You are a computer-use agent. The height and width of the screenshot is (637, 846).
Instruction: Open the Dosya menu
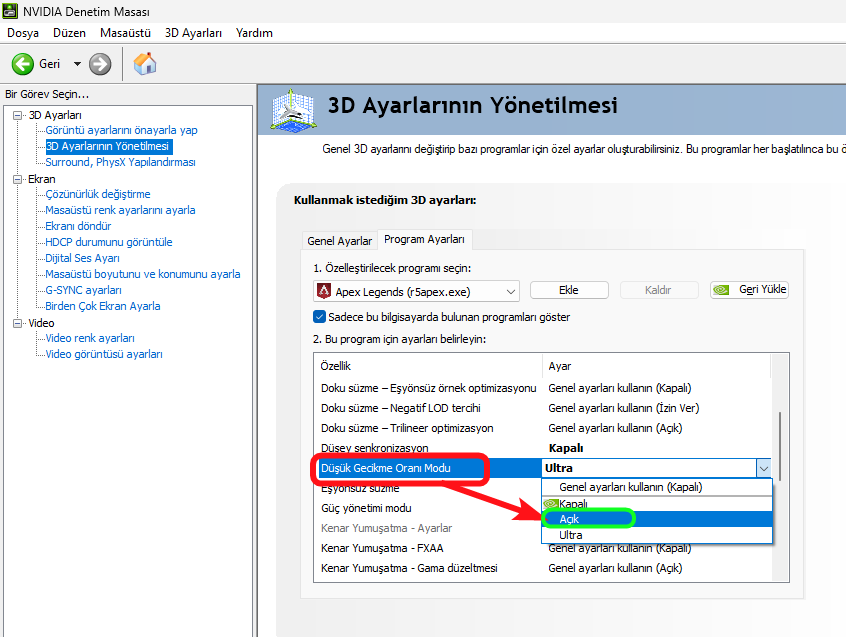(23, 33)
